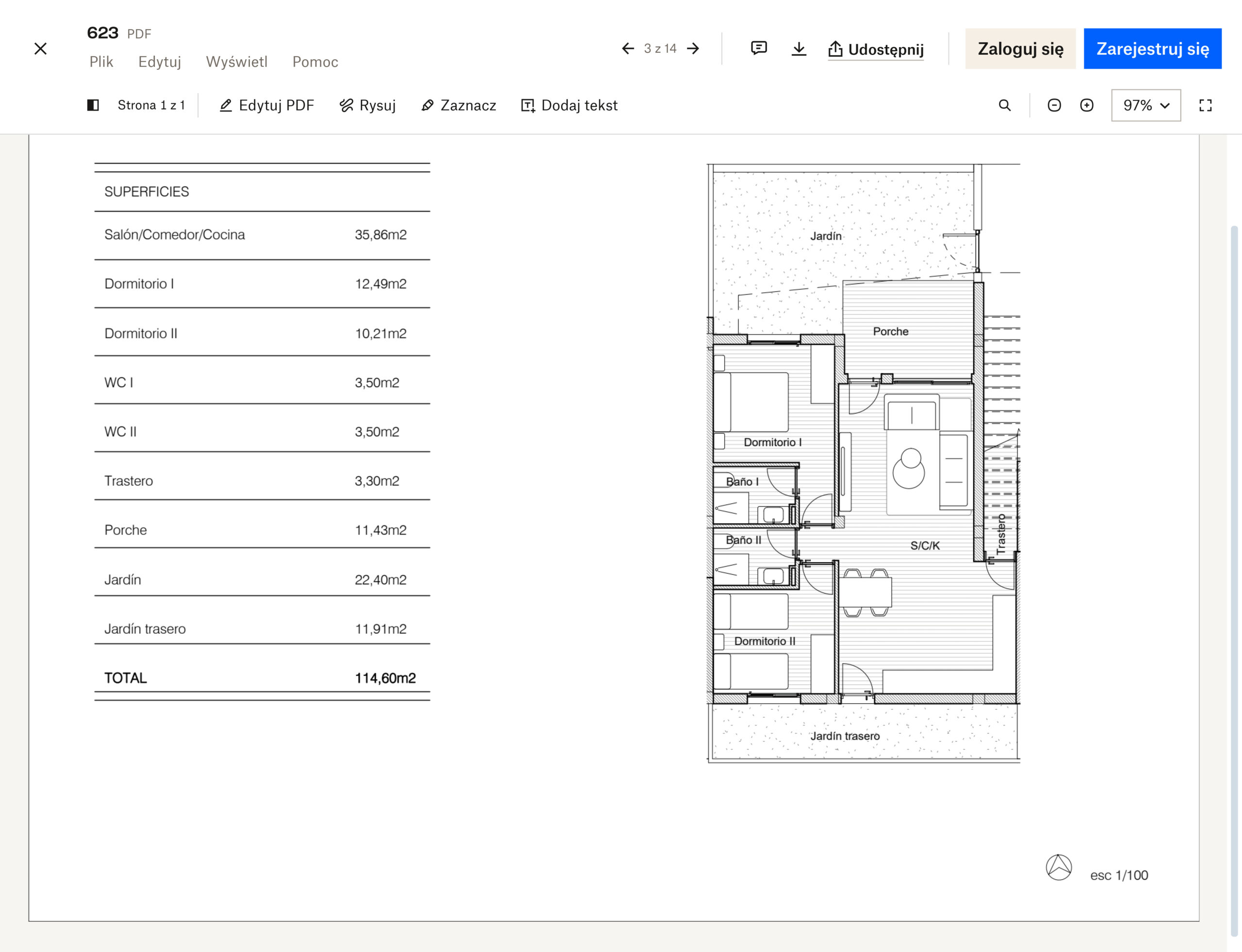Click 'WC I' table row label
This screenshot has height=952, width=1242.
click(x=118, y=383)
